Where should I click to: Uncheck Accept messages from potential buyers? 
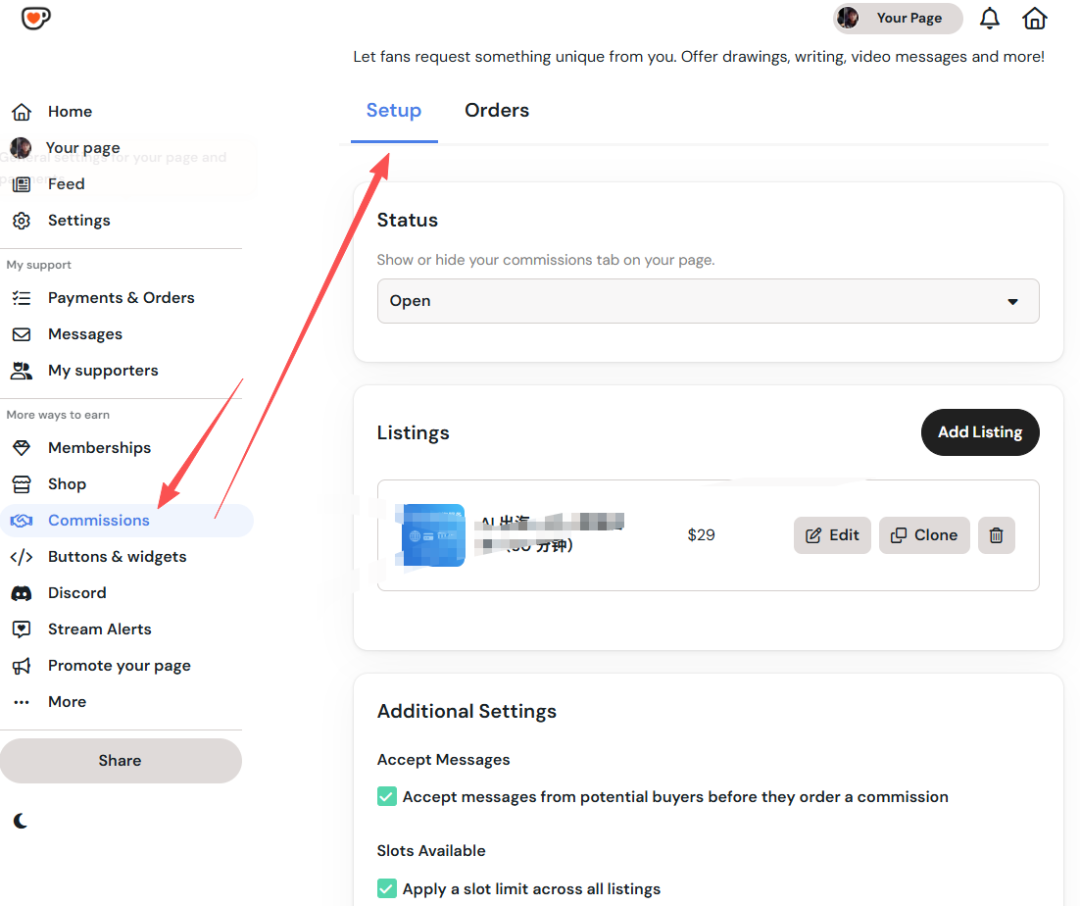(387, 797)
